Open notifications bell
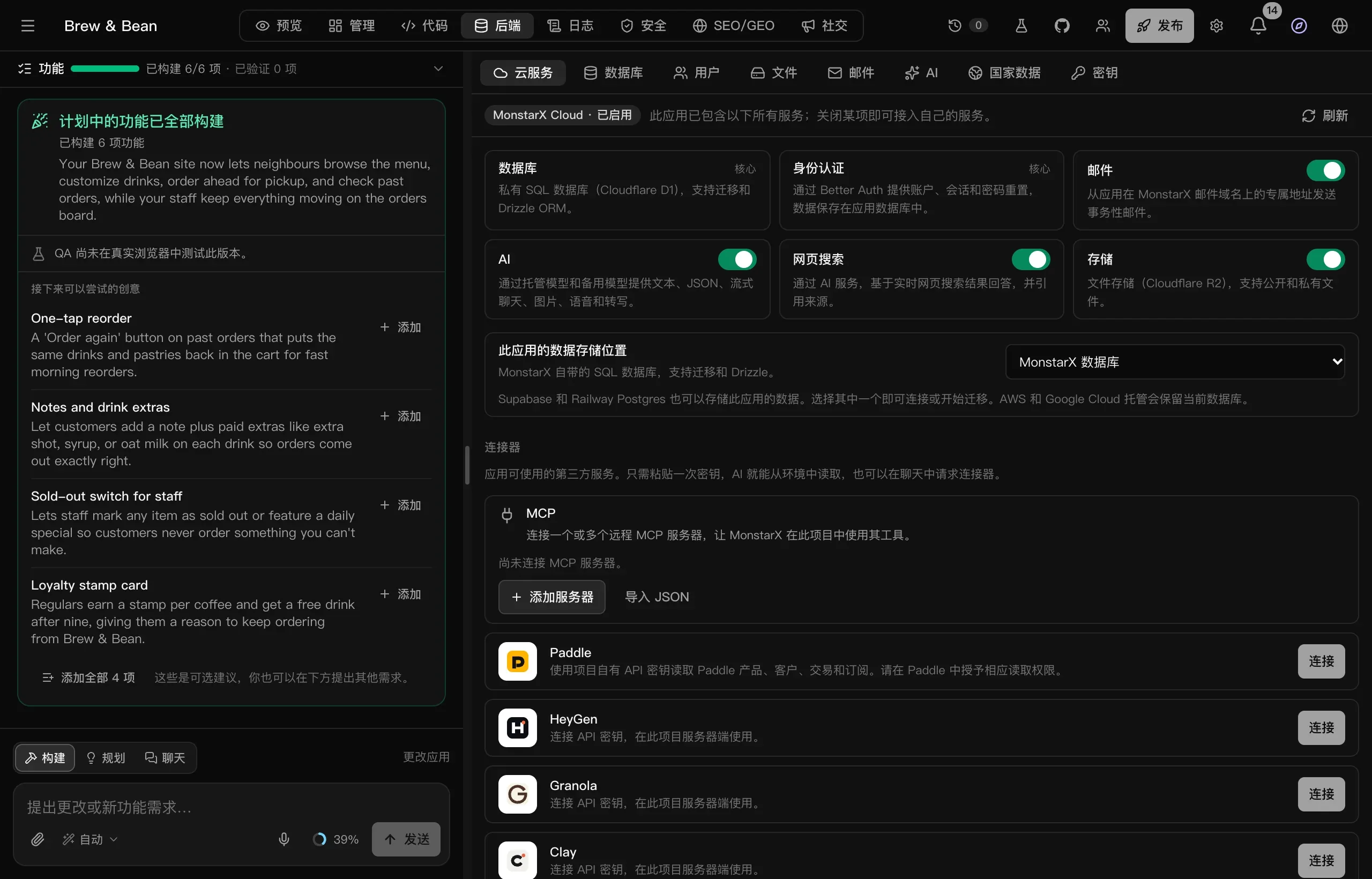 pyautogui.click(x=1258, y=26)
